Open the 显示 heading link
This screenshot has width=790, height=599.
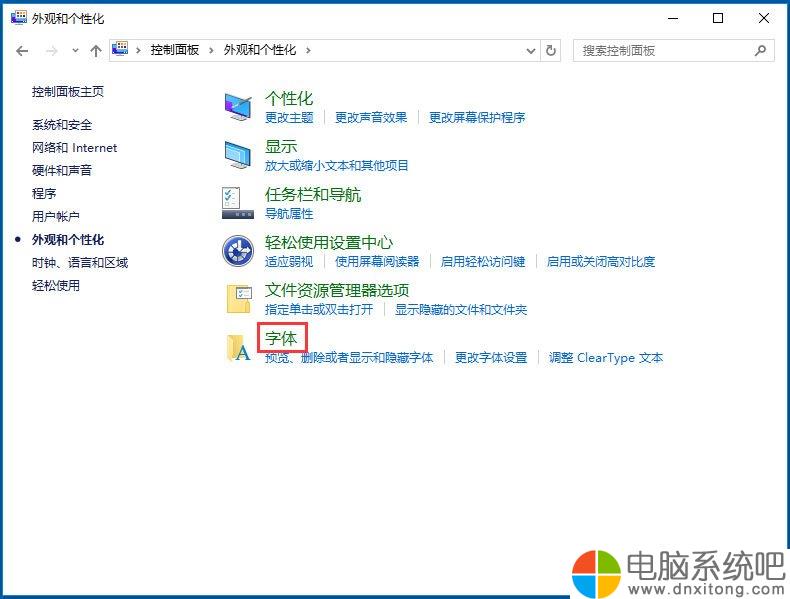(x=281, y=147)
